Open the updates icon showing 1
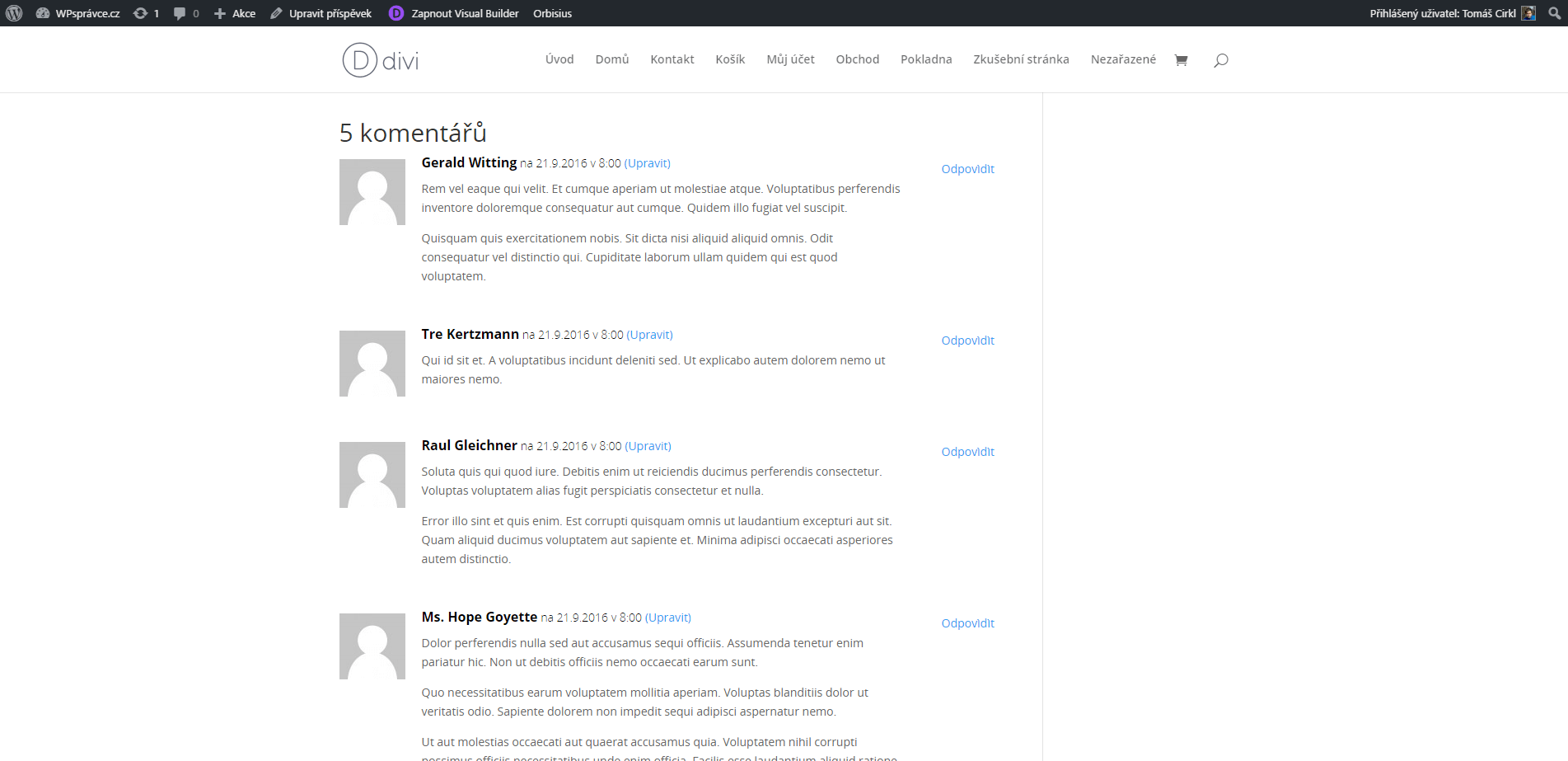This screenshot has width=1568, height=761. (x=146, y=13)
